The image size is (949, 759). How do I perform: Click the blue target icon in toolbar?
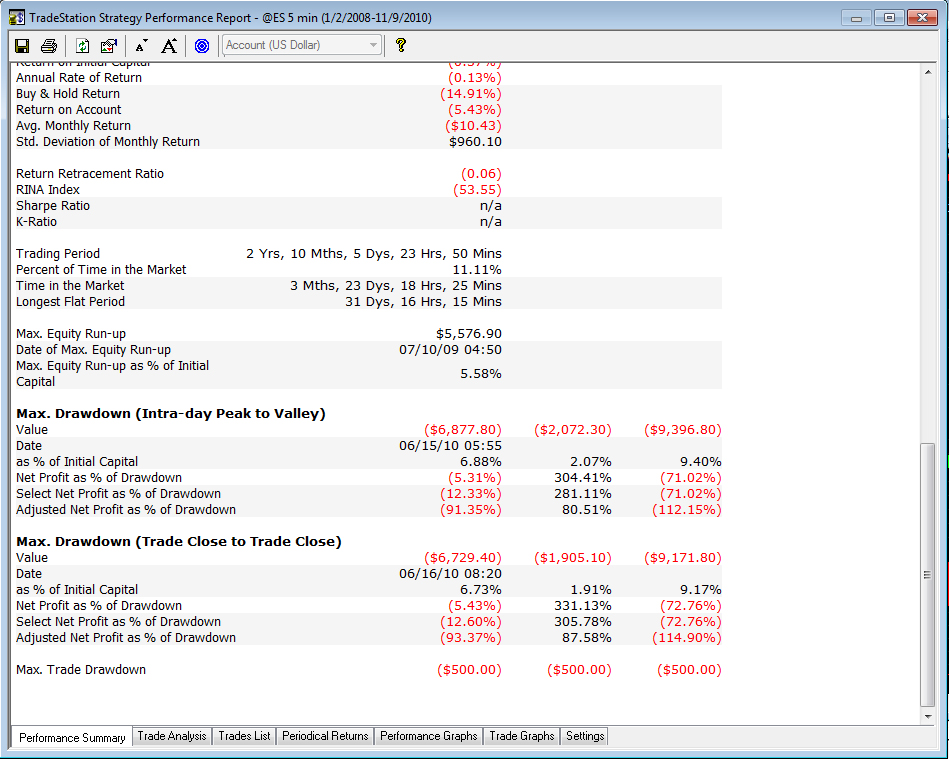(x=202, y=45)
